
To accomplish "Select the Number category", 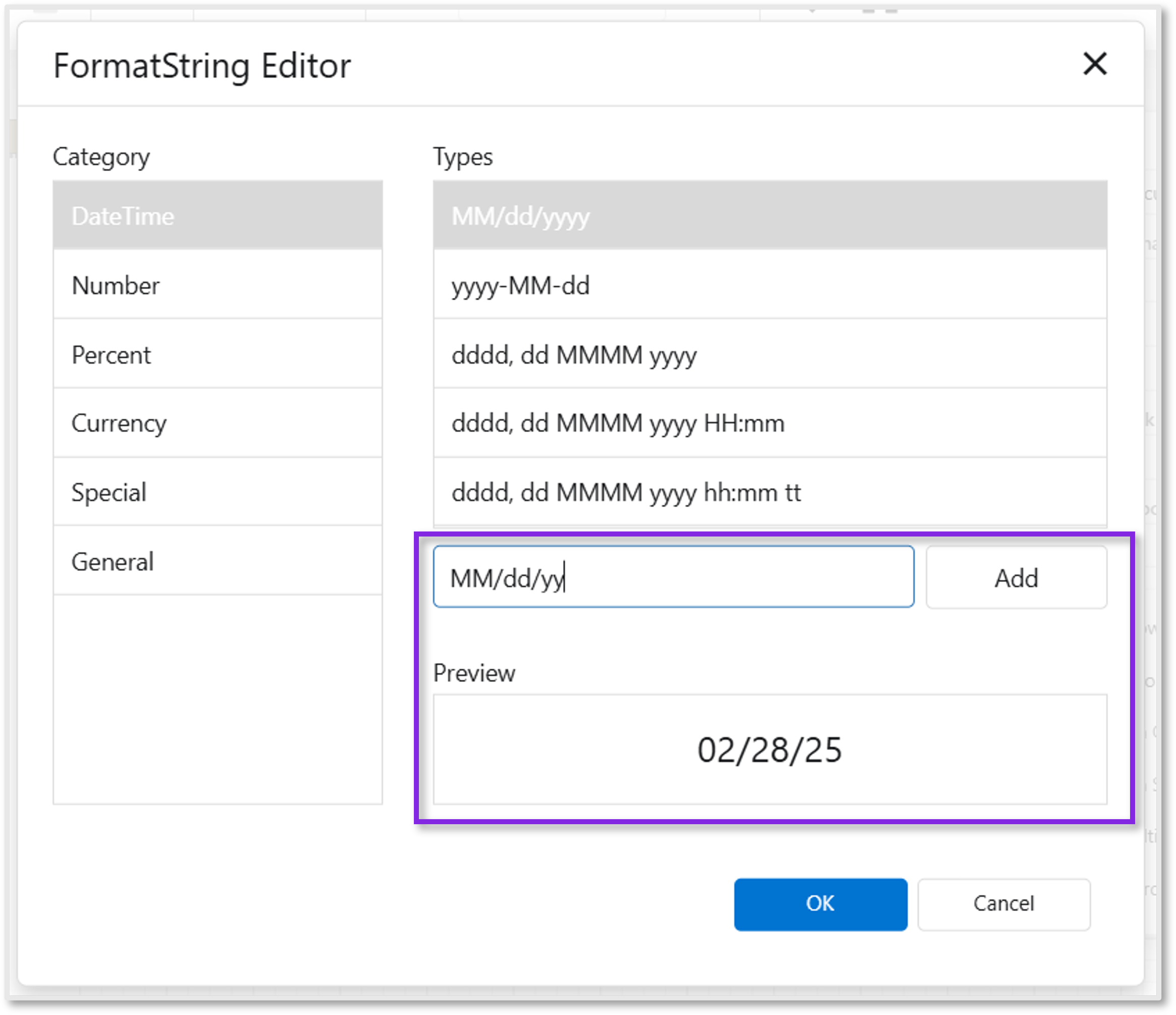I will click(x=218, y=286).
